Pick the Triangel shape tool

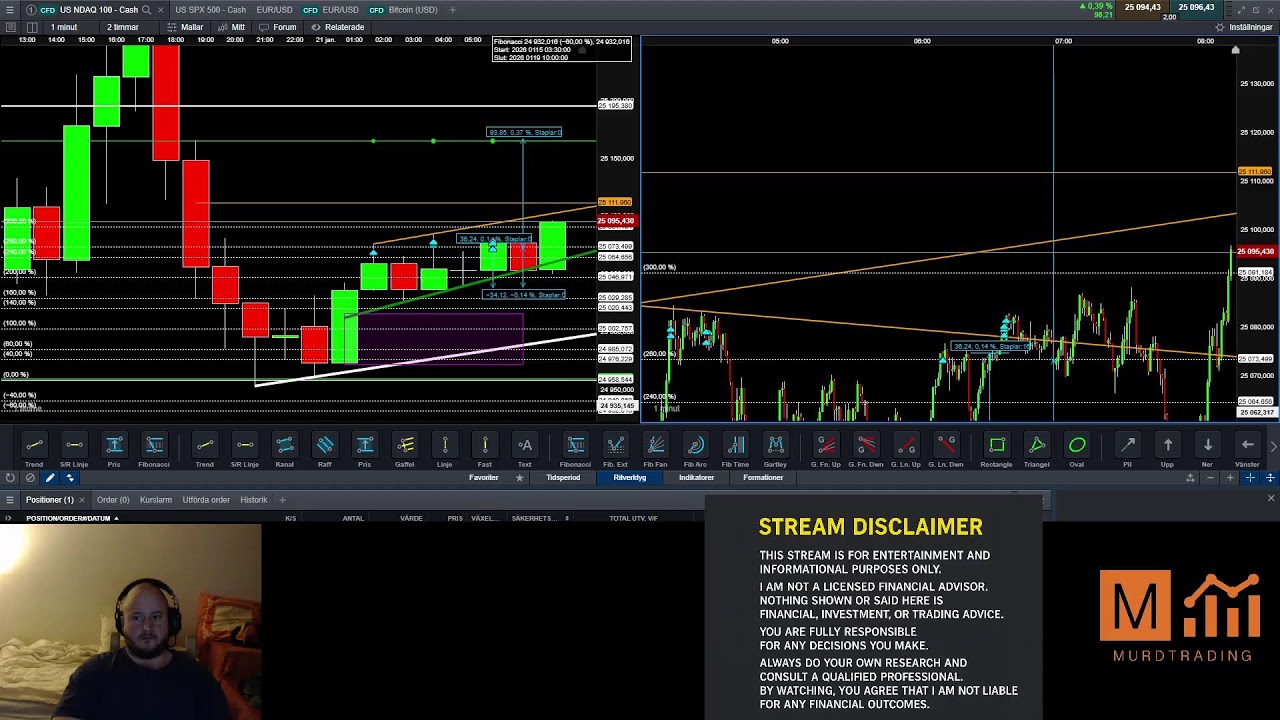[x=1036, y=450]
